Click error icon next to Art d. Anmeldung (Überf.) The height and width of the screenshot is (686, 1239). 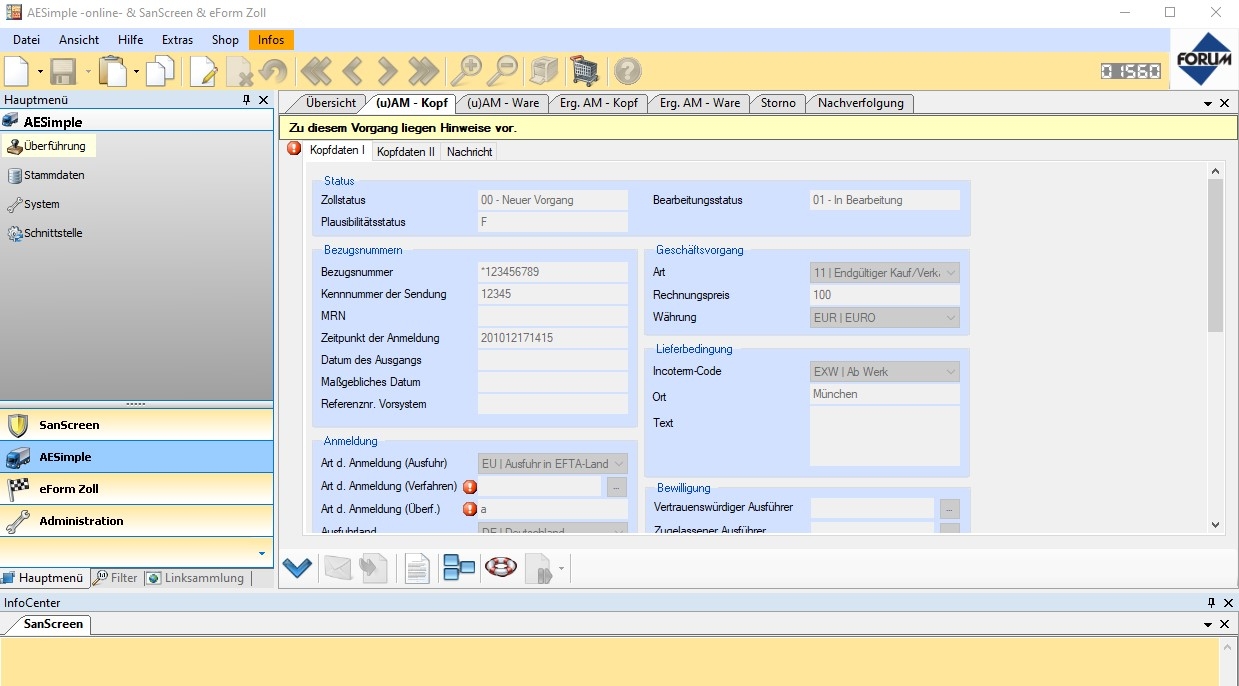[x=470, y=509]
